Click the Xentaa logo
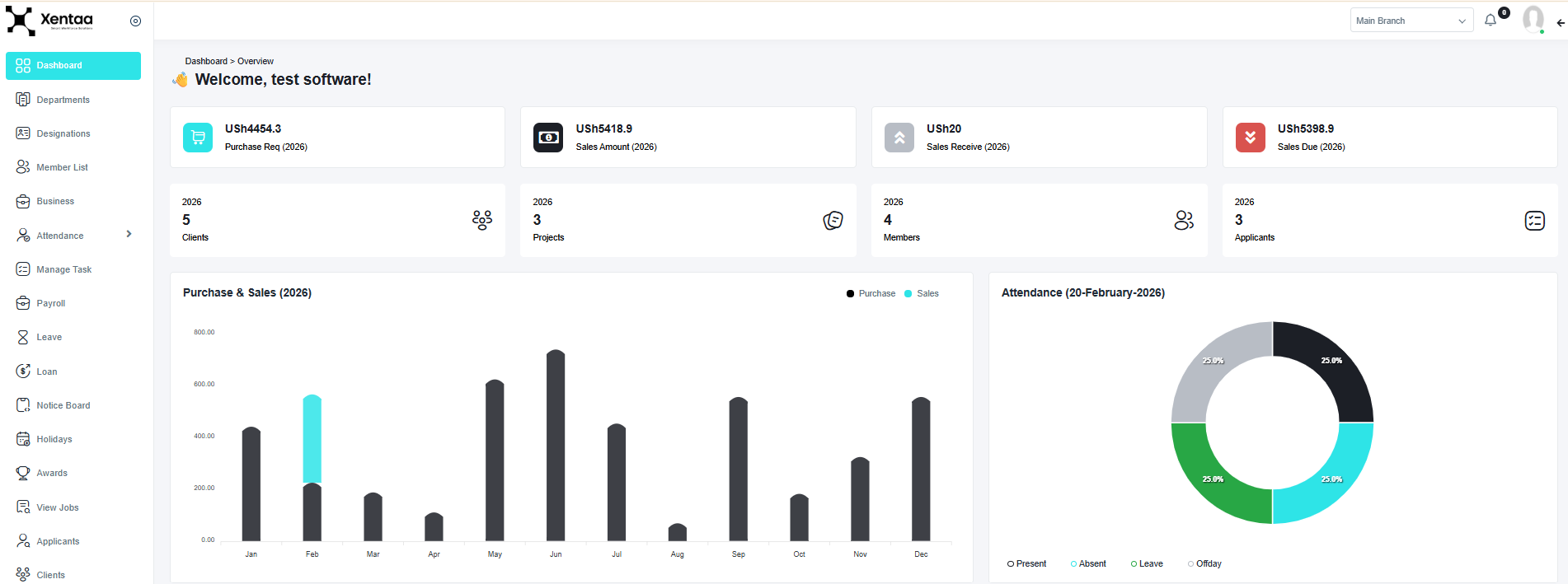 (x=49, y=21)
